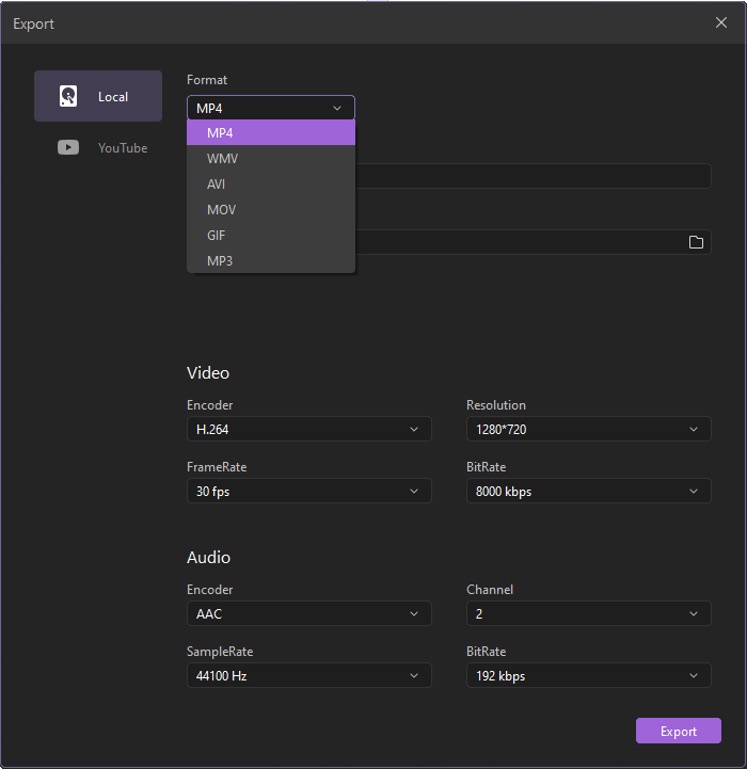The width and height of the screenshot is (747, 770).
Task: Collapse the Format dropdown
Action: 270,108
